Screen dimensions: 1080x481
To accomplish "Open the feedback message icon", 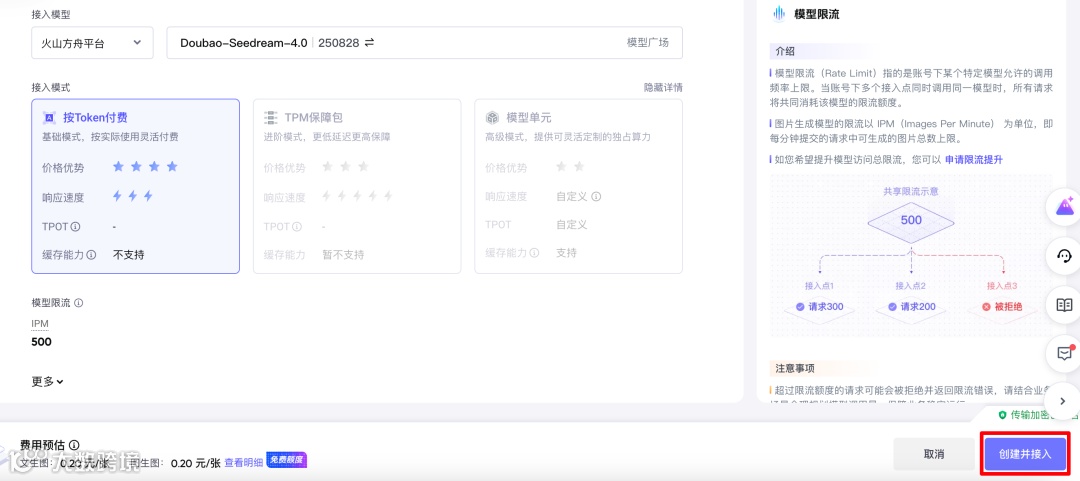I will coord(1063,352).
